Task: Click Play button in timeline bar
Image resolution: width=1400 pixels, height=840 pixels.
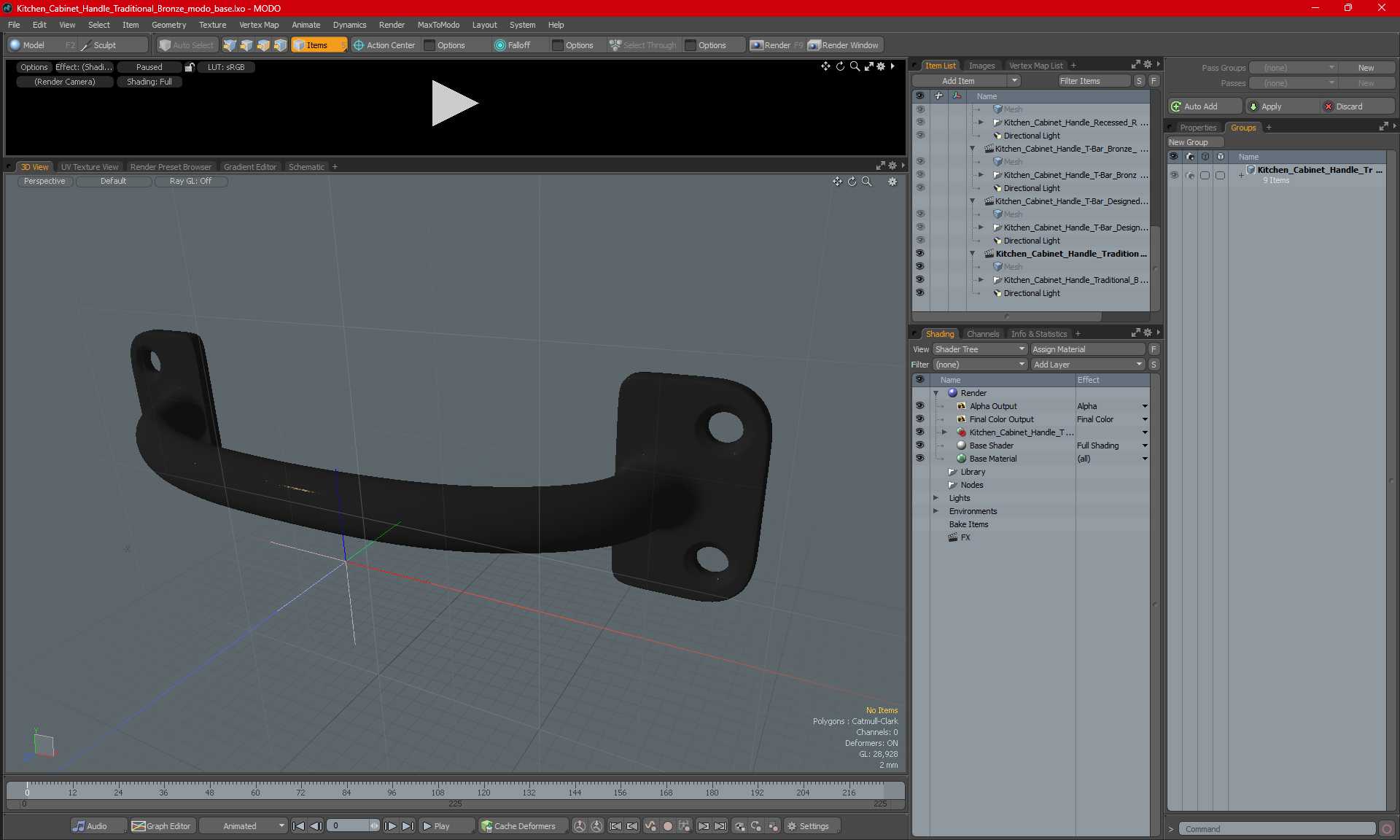Action: click(445, 826)
